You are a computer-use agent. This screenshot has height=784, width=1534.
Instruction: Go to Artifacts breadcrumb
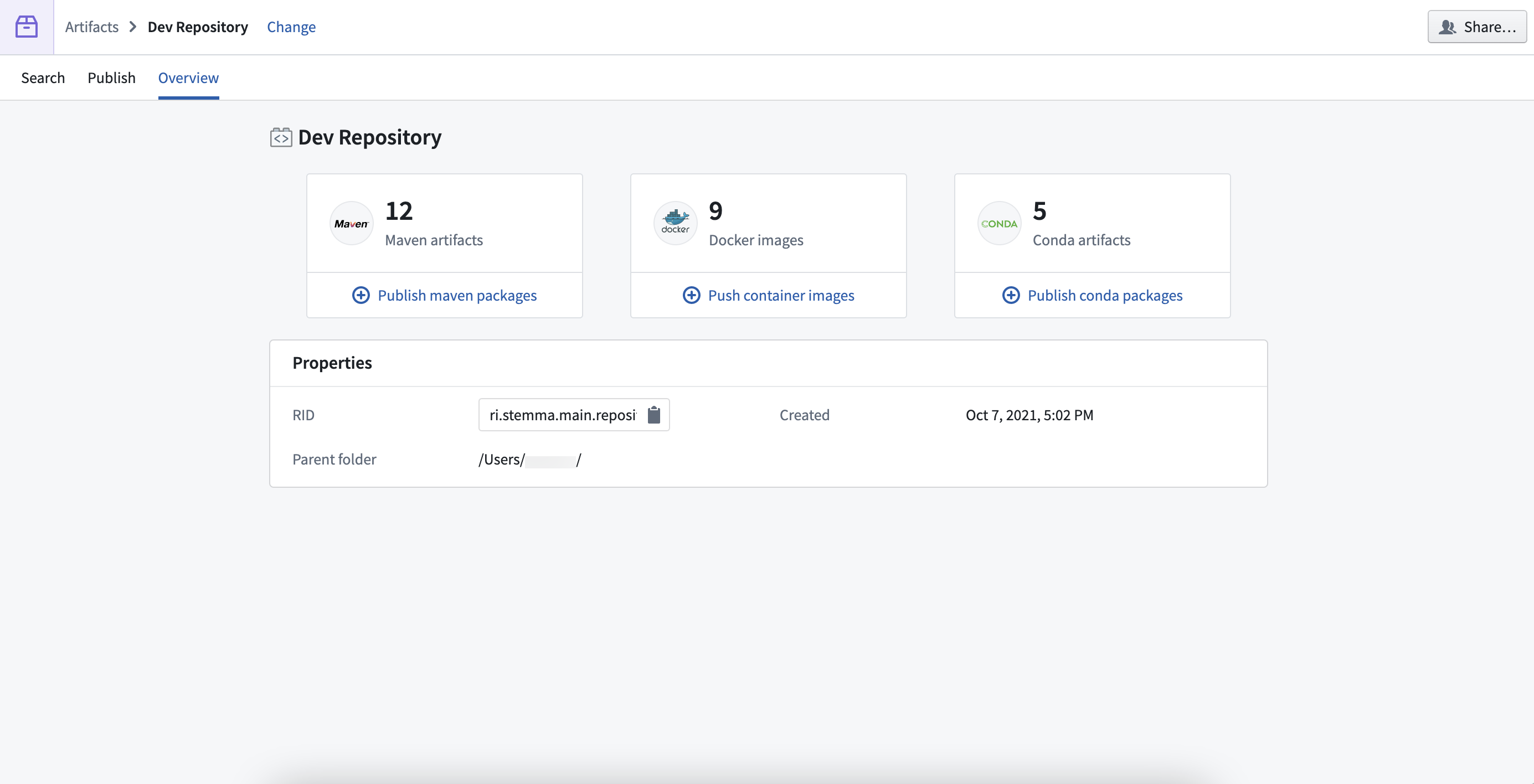coord(92,27)
